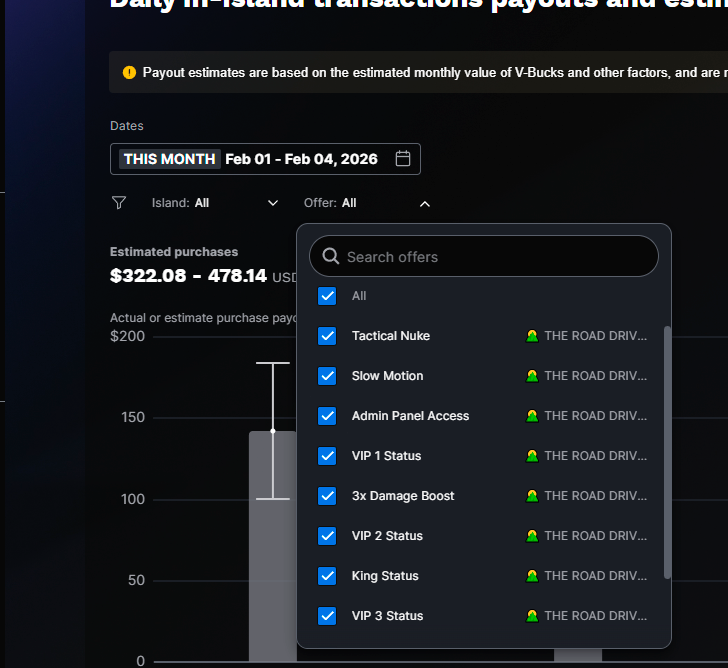Click the island icon beside 3x Damage Boost
Viewport: 728px width, 668px height.
coord(532,496)
